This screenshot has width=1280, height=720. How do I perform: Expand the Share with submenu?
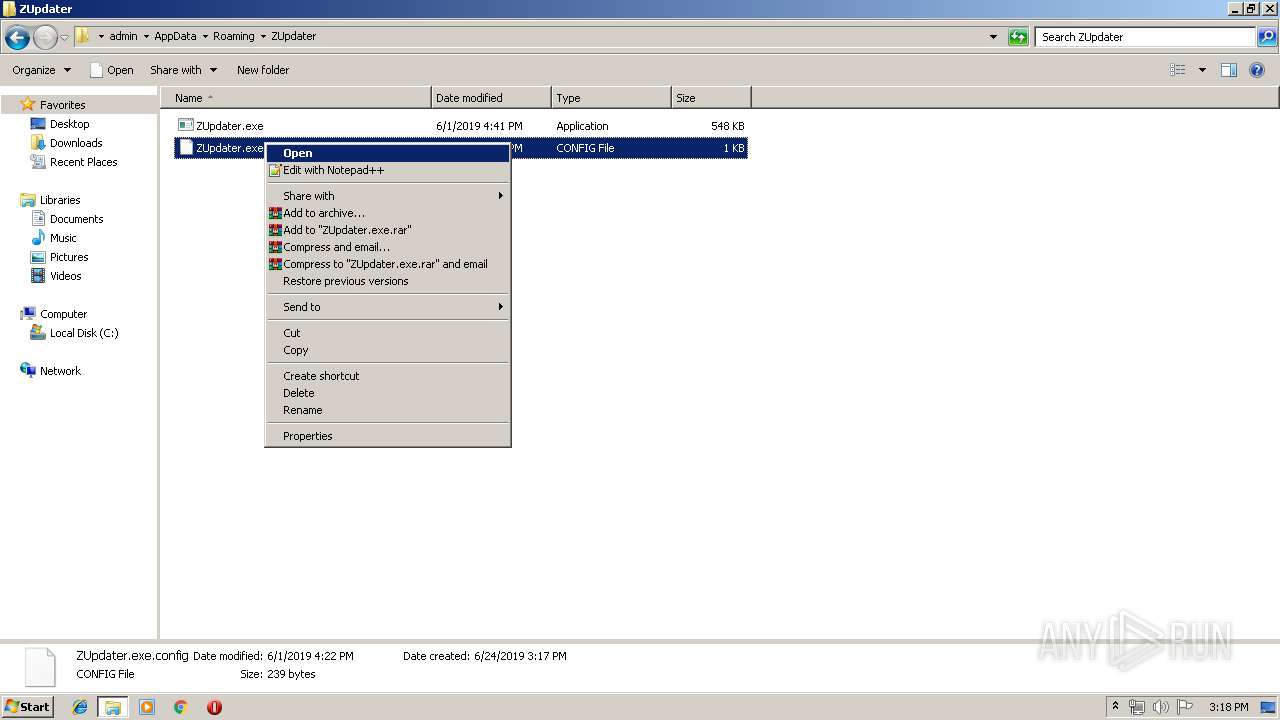pos(388,196)
